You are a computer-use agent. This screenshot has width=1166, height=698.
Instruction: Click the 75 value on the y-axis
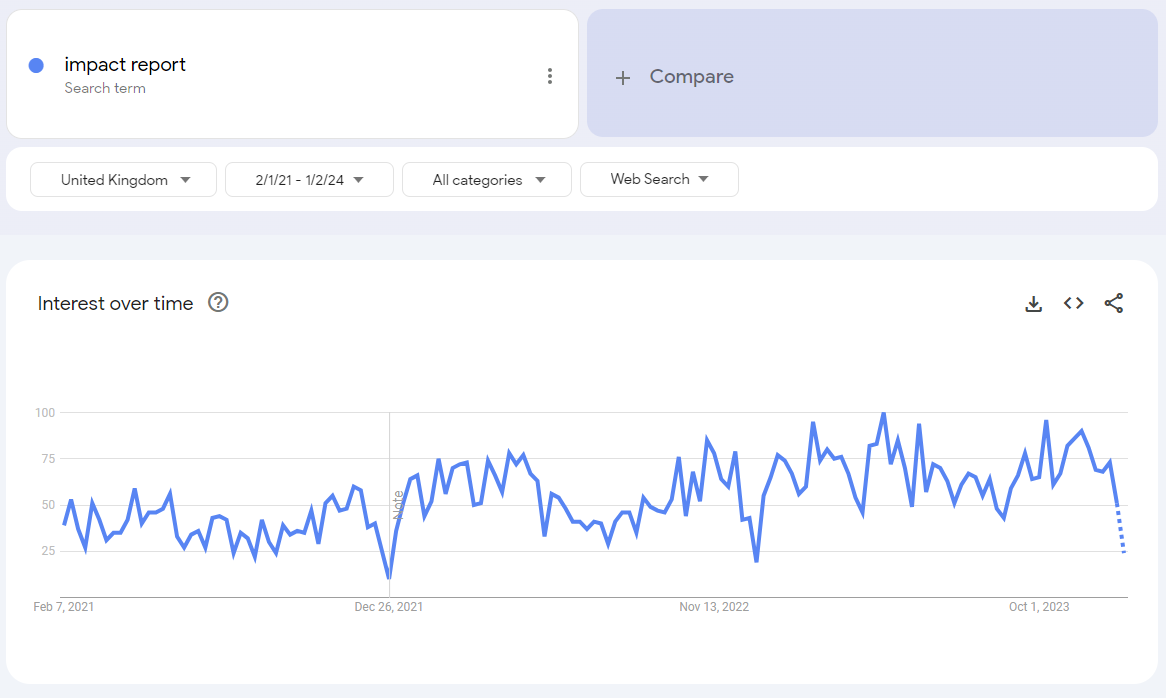(x=48, y=459)
